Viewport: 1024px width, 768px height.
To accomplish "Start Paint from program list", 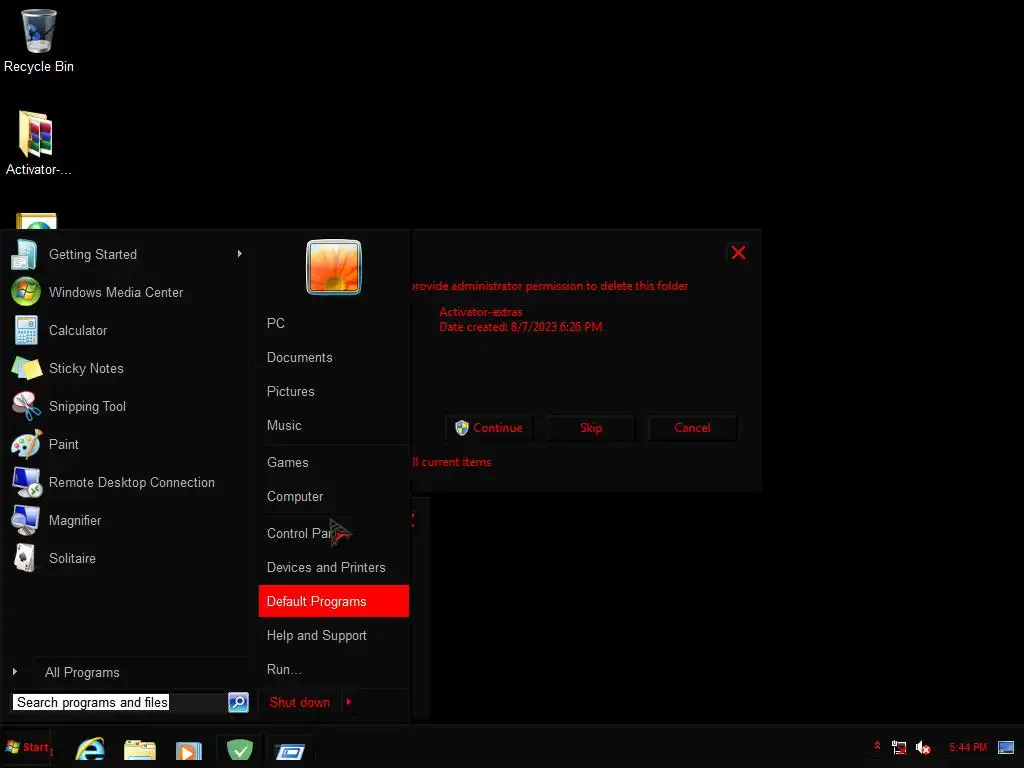I will point(128,444).
